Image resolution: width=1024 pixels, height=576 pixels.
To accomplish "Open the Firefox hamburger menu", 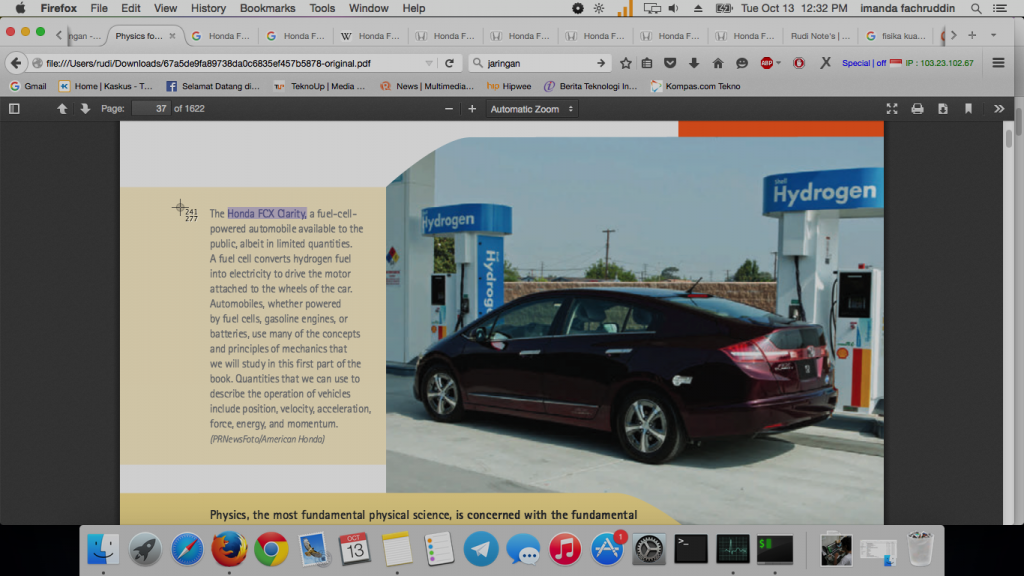I will pos(999,63).
